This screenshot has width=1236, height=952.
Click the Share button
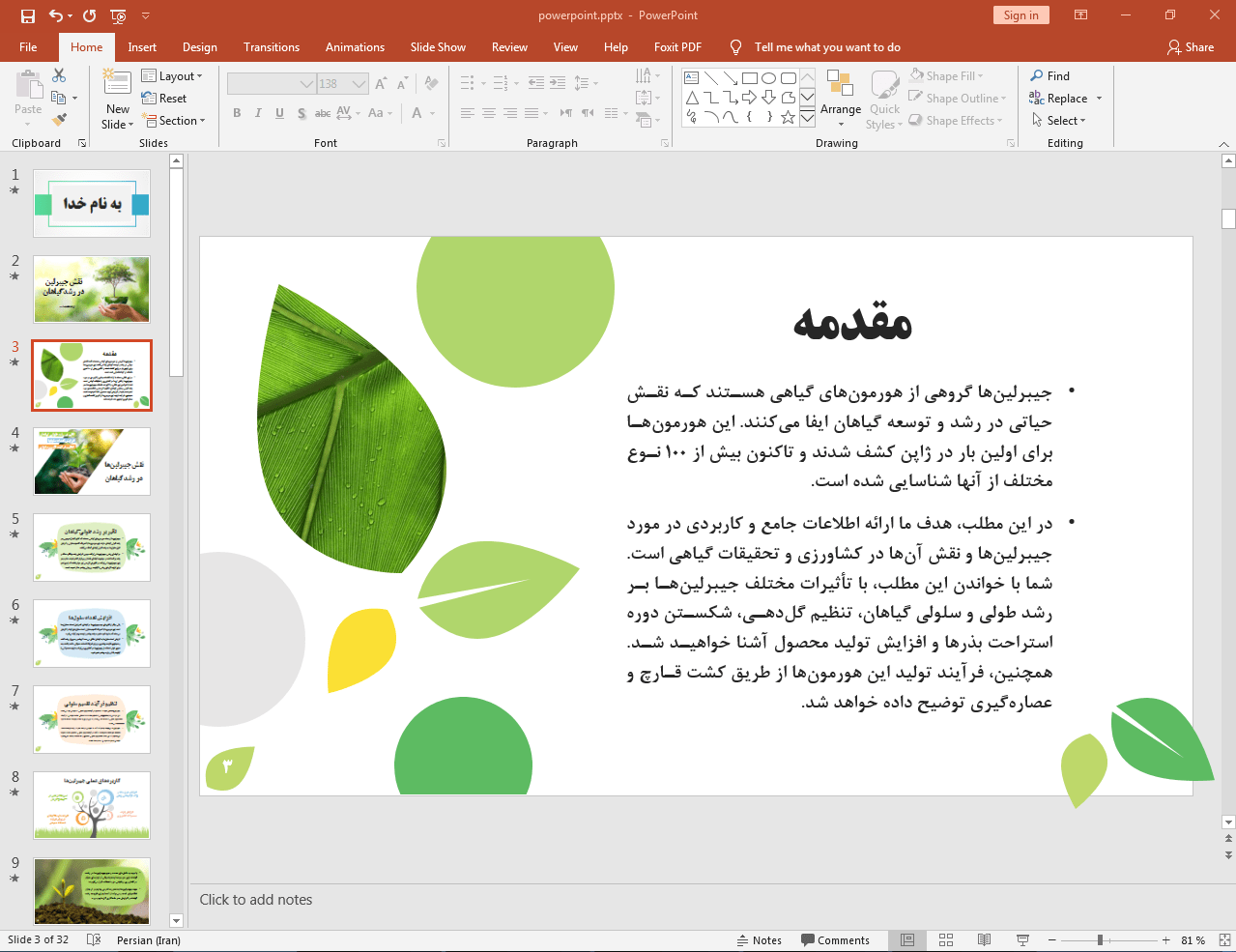pyautogui.click(x=1191, y=47)
